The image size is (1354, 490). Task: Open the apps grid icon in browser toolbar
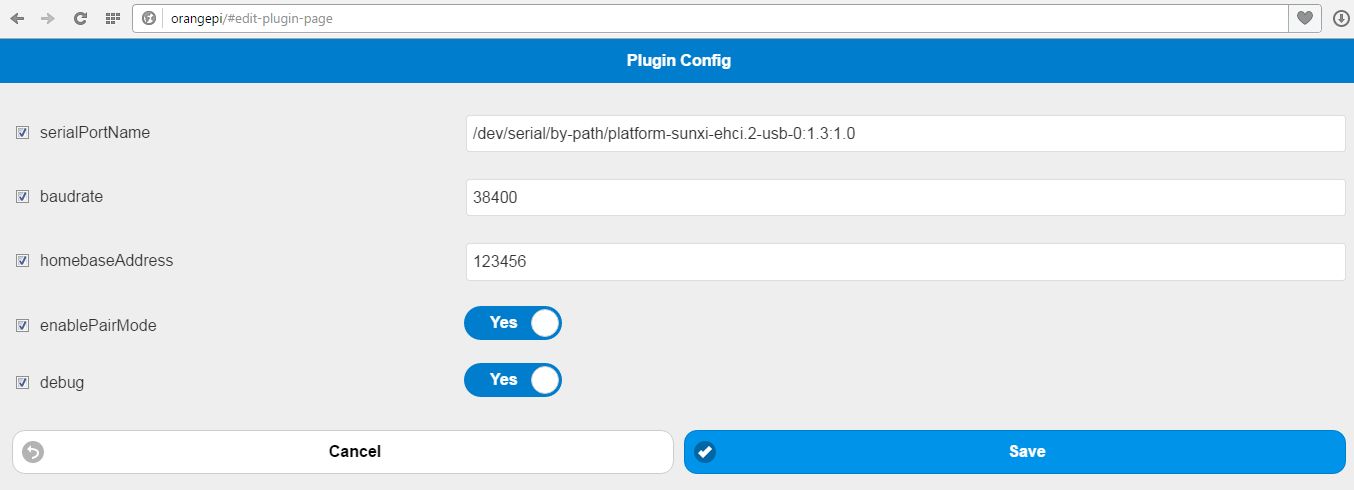tap(112, 18)
